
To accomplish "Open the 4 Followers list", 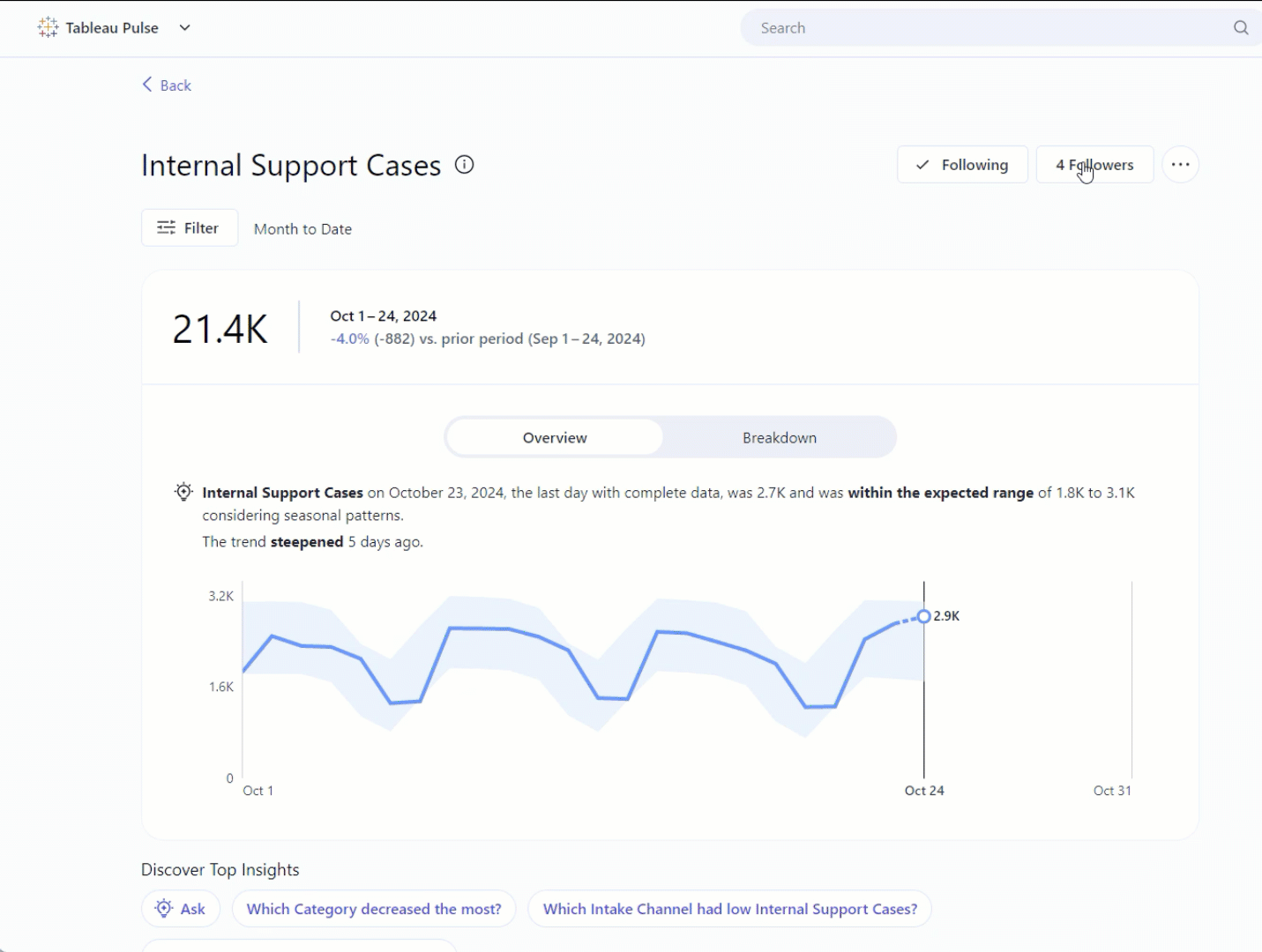I will [x=1094, y=165].
